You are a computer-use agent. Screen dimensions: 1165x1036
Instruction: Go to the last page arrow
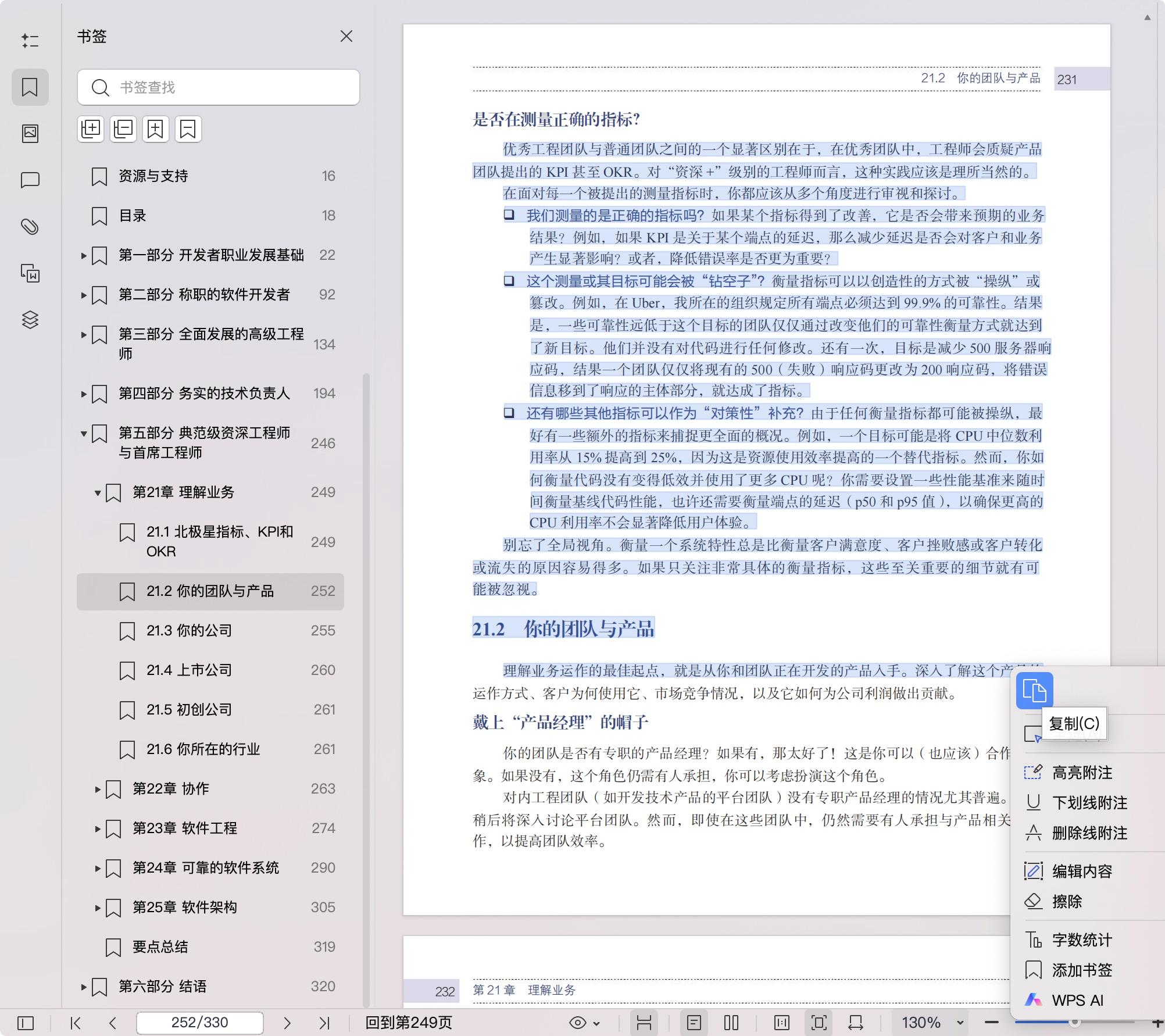pyautogui.click(x=324, y=1023)
